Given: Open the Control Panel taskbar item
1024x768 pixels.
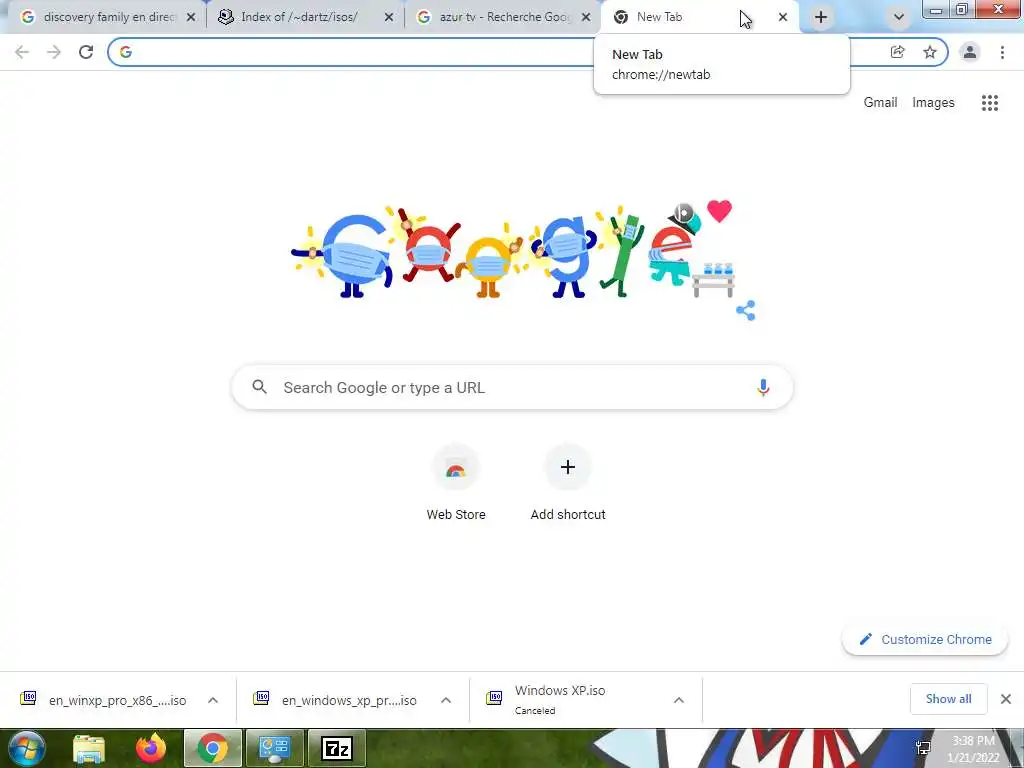Looking at the screenshot, I should [275, 748].
